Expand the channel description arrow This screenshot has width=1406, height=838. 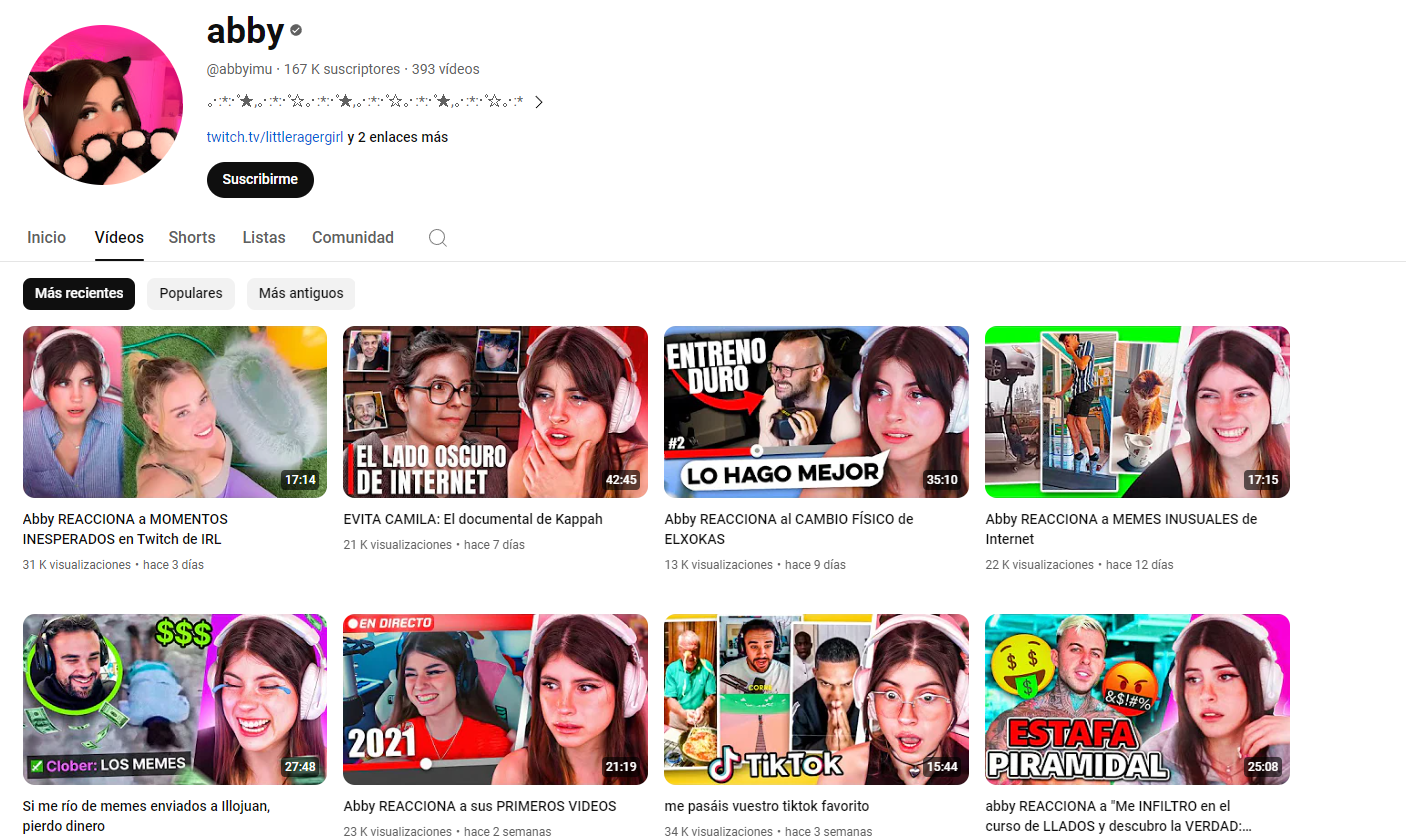point(538,101)
